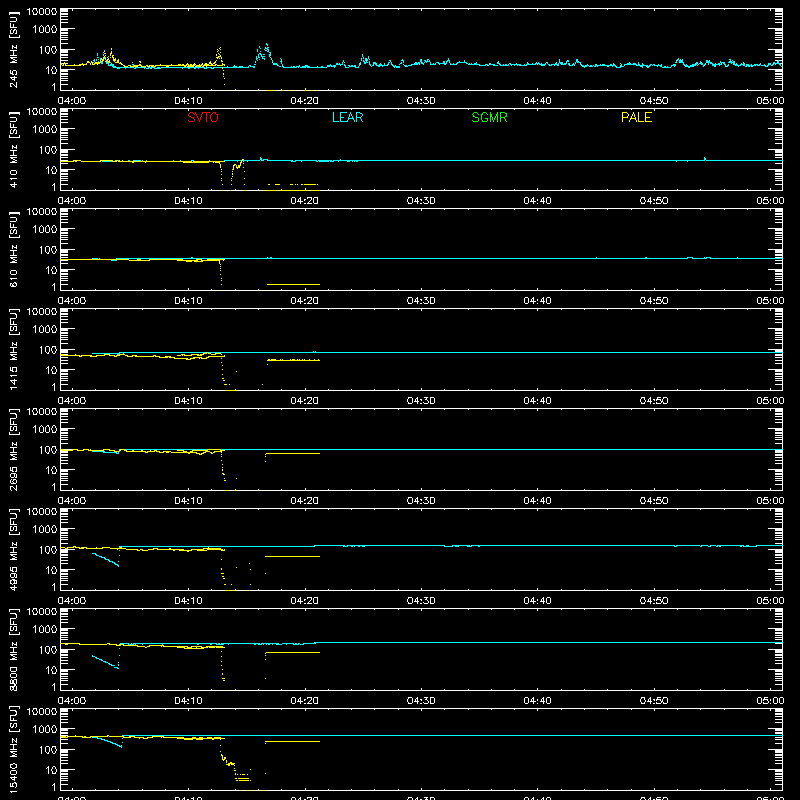Viewport: 800px width, 800px height.
Task: Click 04:10 time label under 245 MHz plot
Action: pyautogui.click(x=188, y=101)
